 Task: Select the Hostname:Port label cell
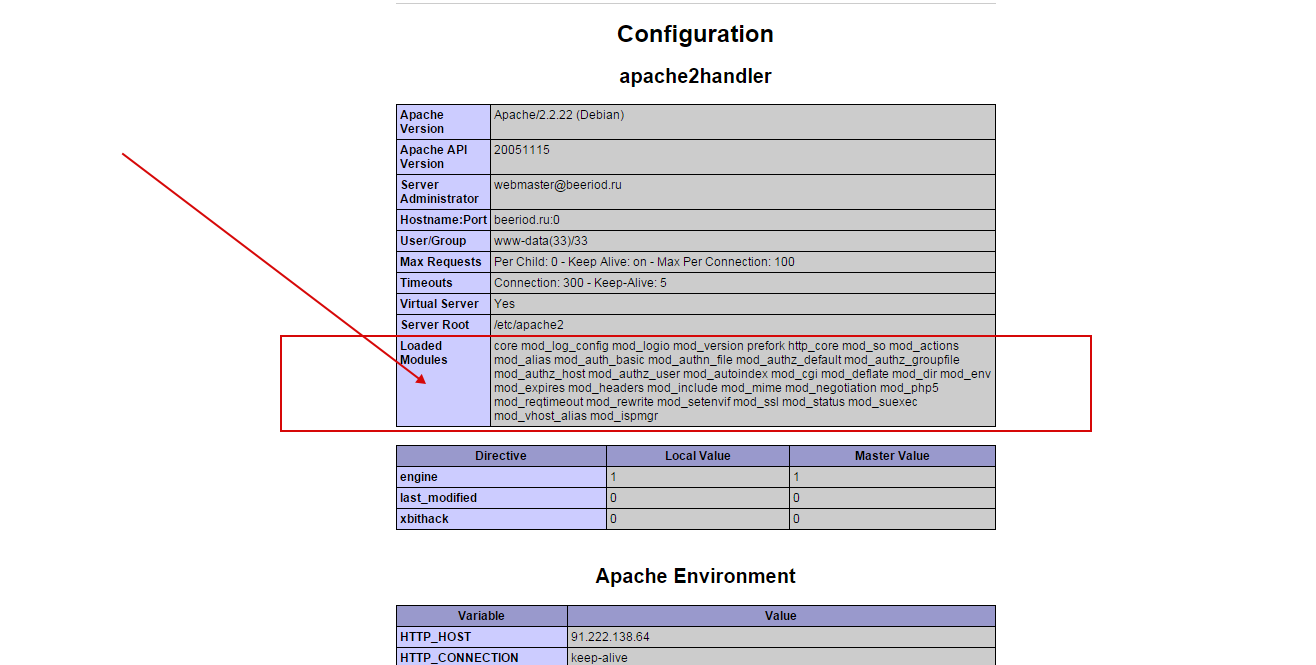pos(443,220)
